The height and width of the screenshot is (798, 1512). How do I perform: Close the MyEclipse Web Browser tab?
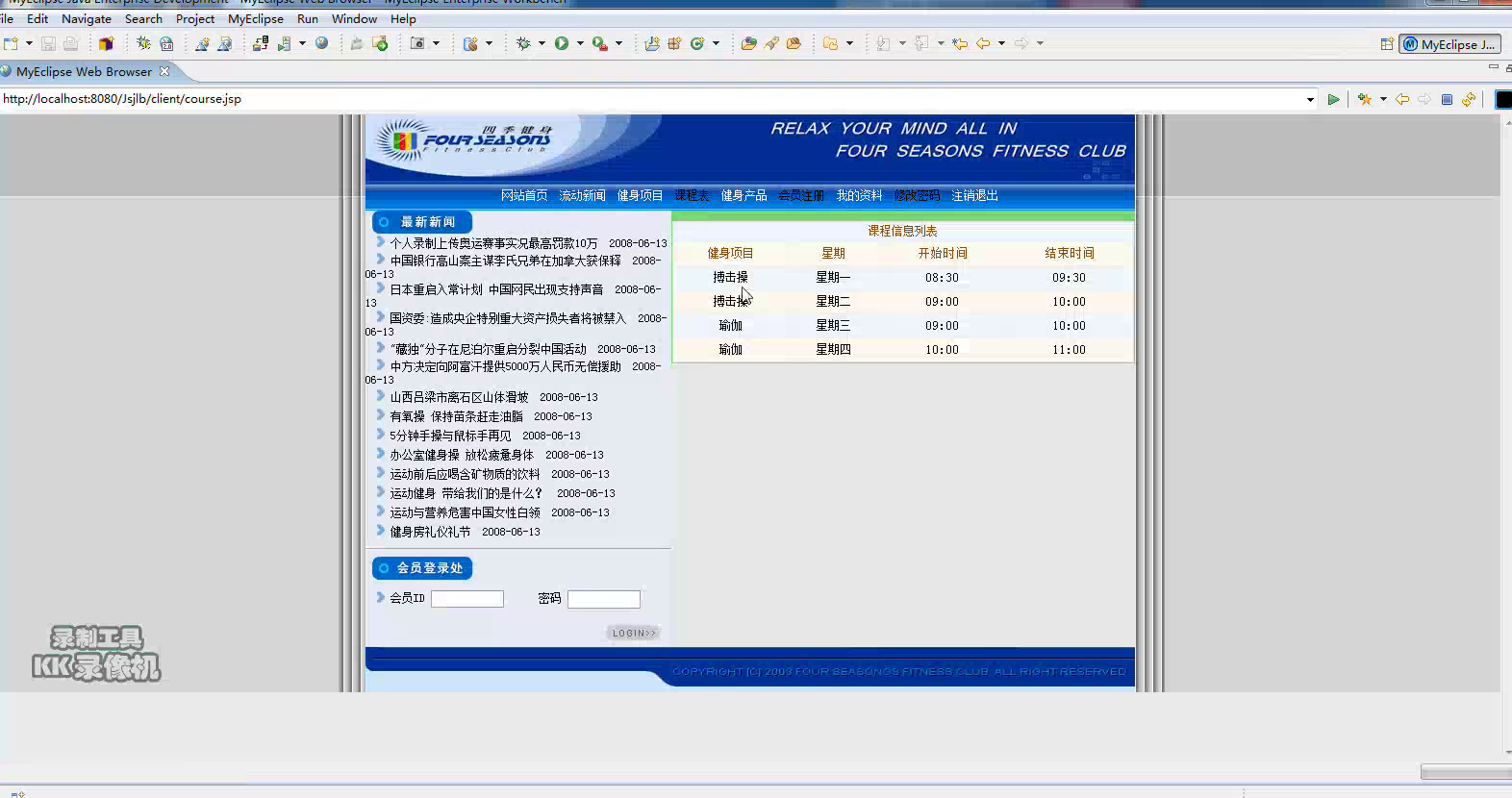[164, 71]
